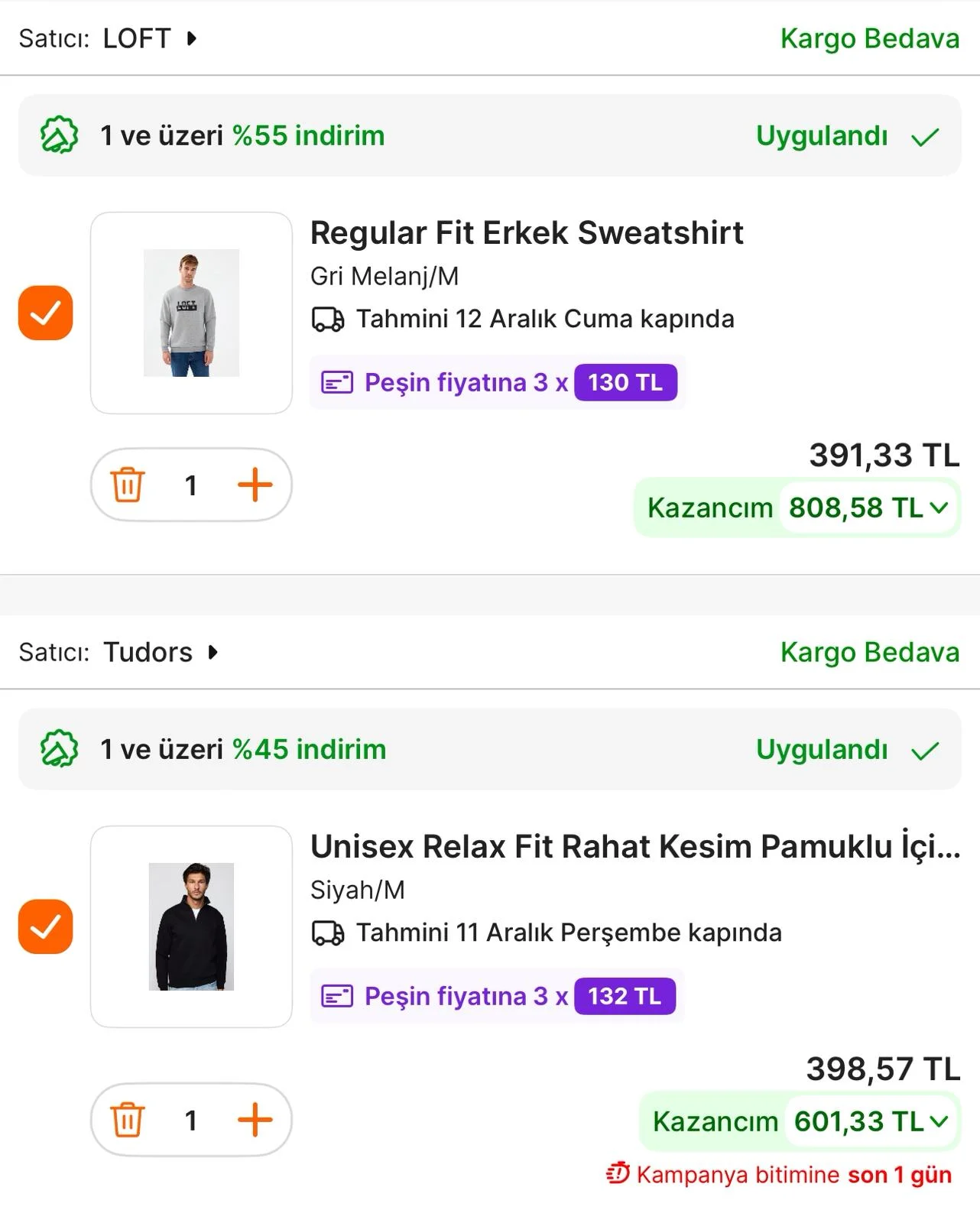
Task: Add one more Tudors Unisex Relax Fit item
Action: pyautogui.click(x=255, y=1120)
